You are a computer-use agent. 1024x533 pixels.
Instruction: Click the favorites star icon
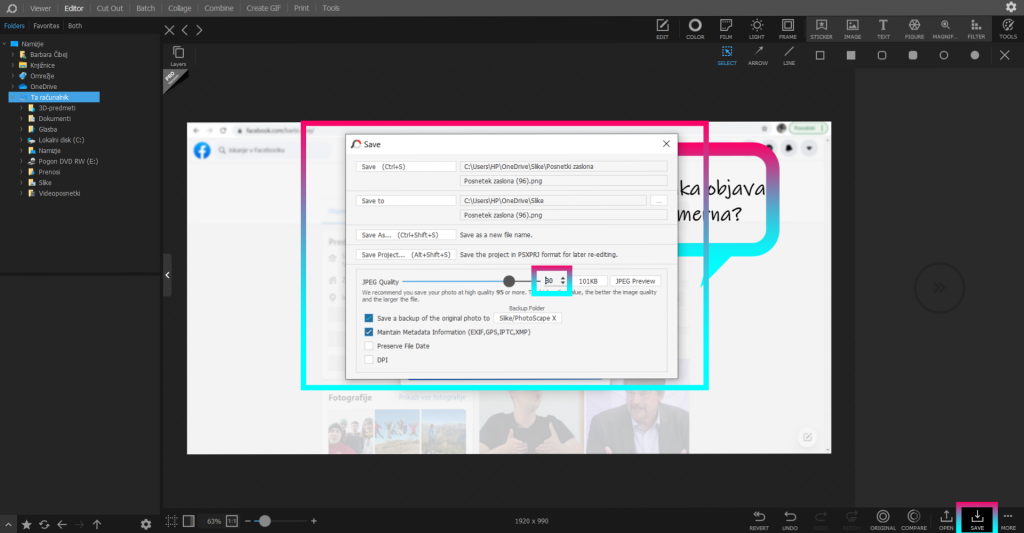pos(27,525)
